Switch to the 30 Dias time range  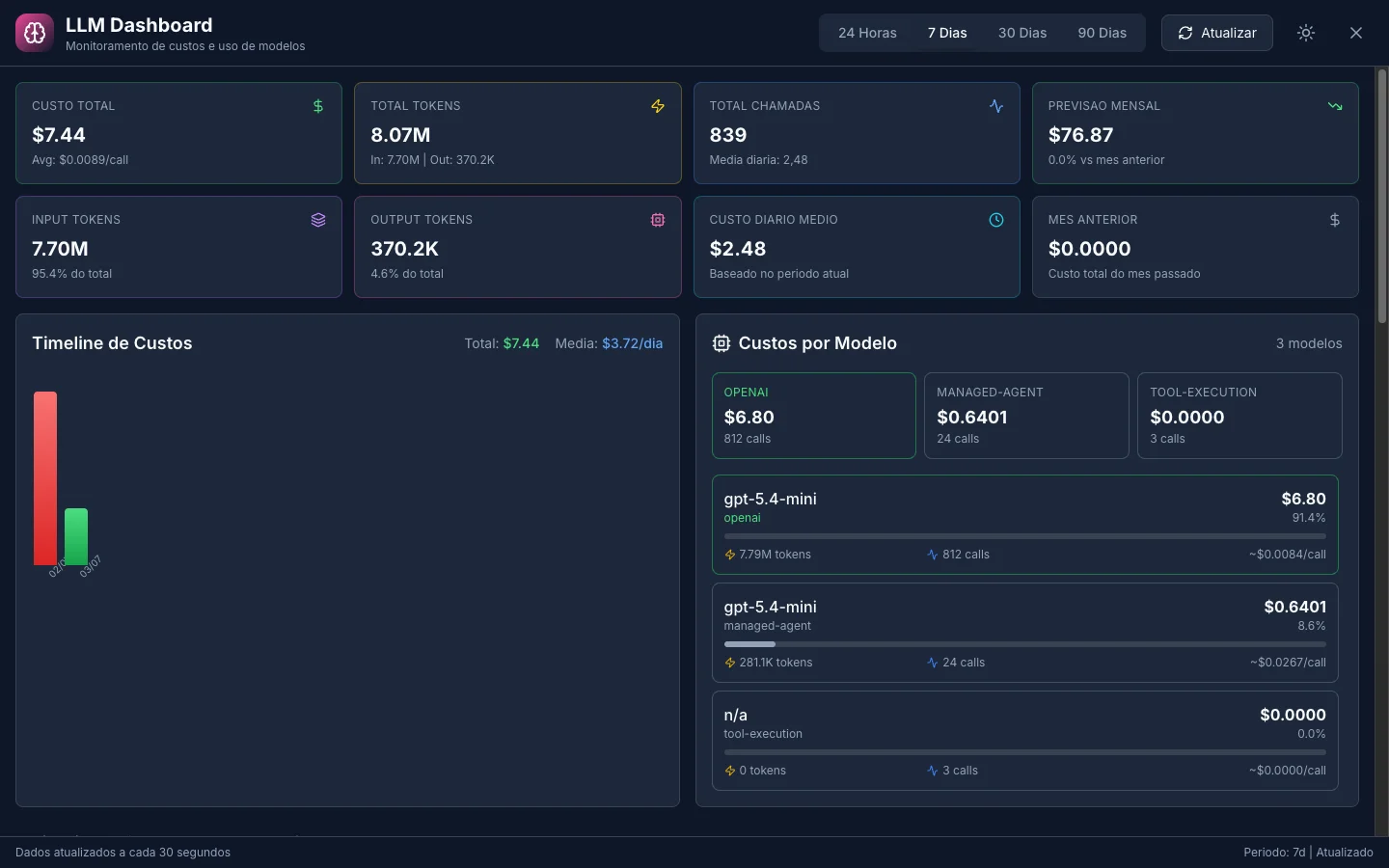(x=1022, y=33)
